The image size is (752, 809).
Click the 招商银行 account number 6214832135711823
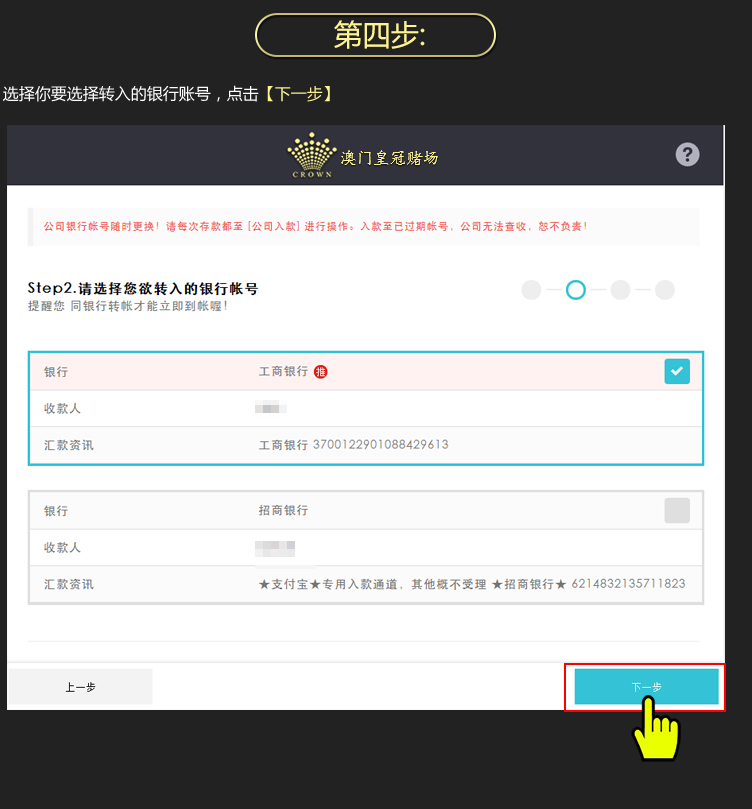click(x=628, y=583)
